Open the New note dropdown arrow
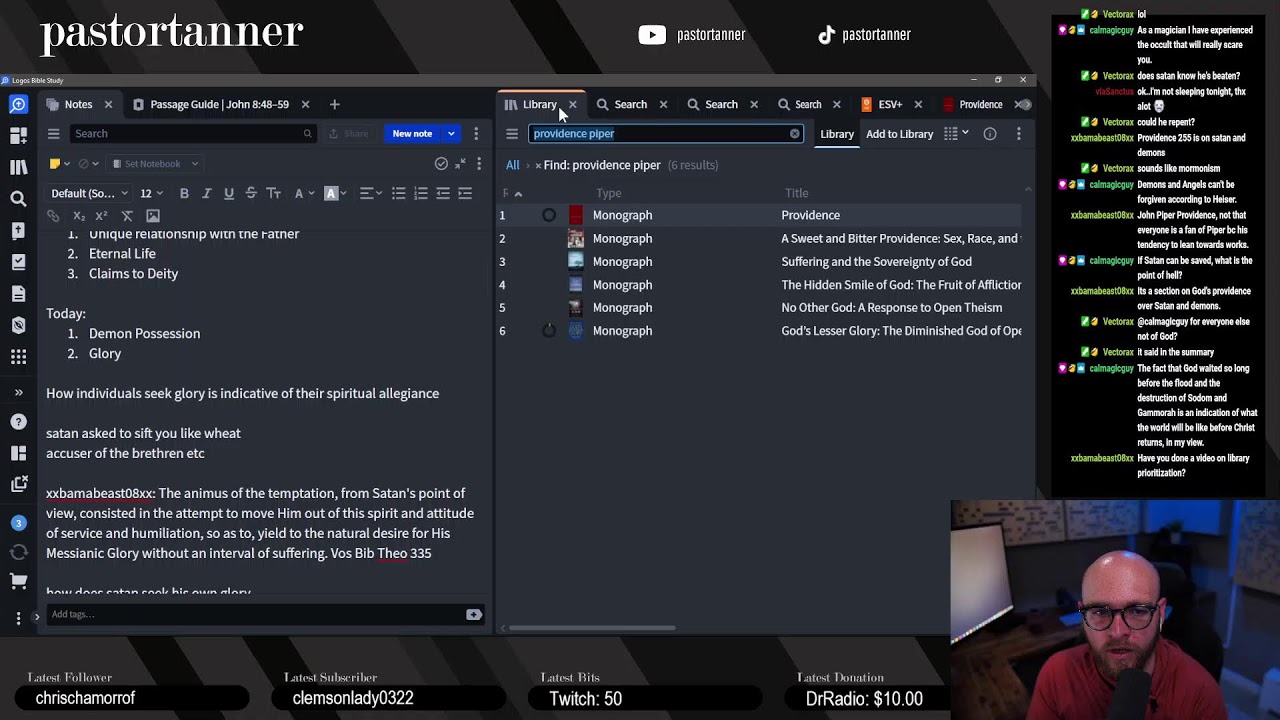 coord(451,134)
